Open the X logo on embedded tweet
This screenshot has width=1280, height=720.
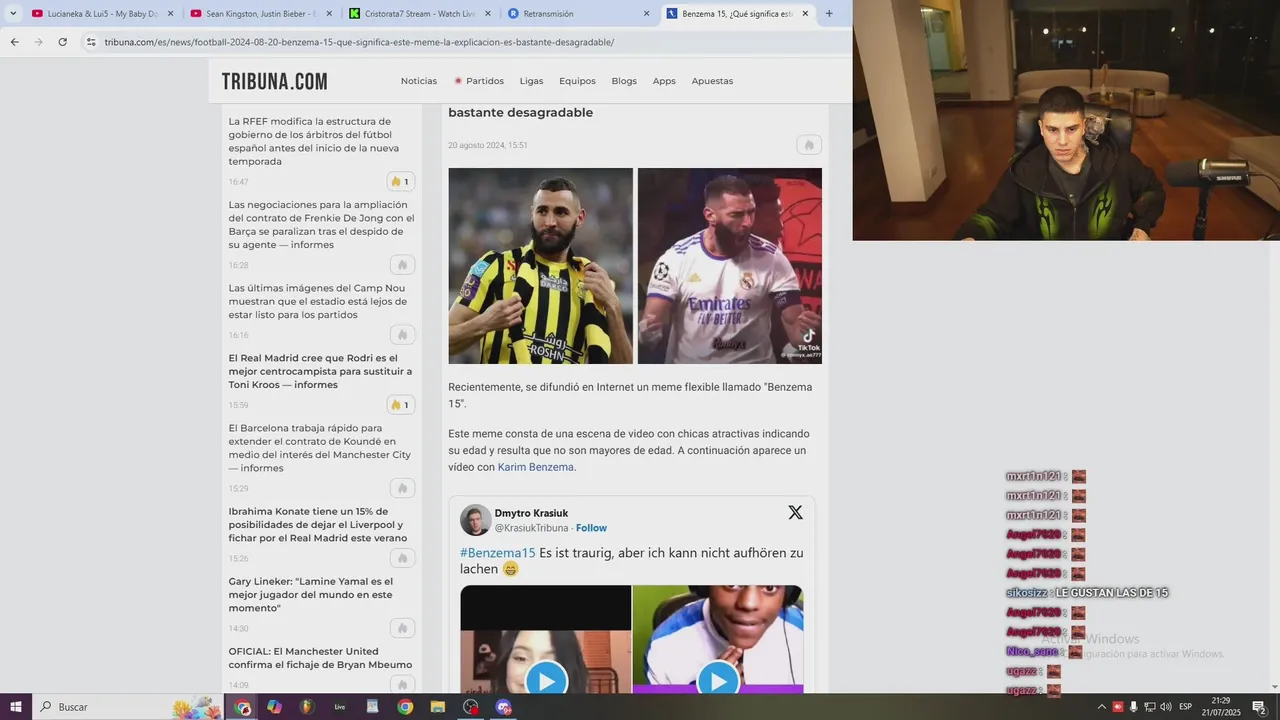[795, 512]
